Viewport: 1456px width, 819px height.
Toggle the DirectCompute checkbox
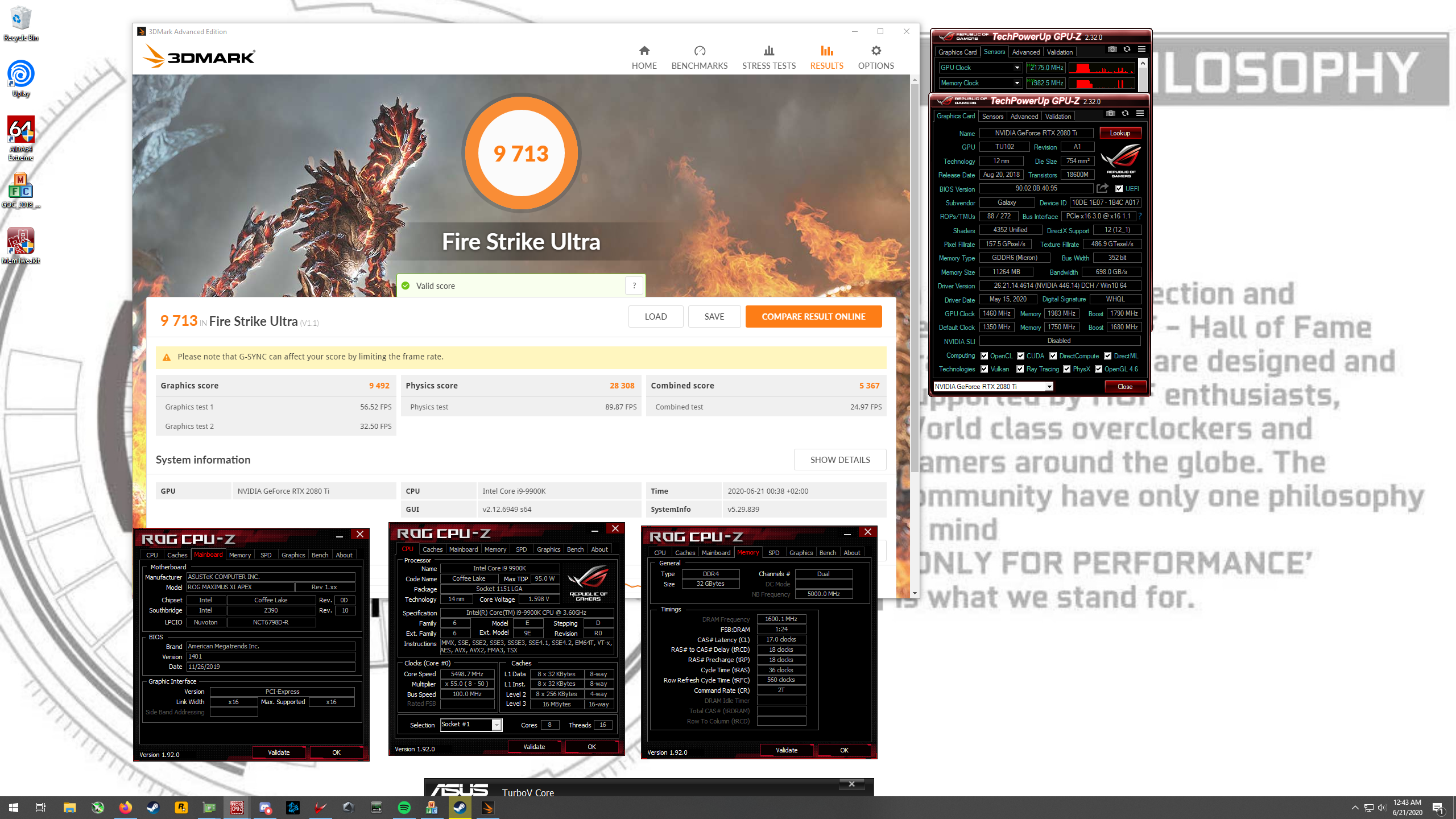(x=1053, y=356)
